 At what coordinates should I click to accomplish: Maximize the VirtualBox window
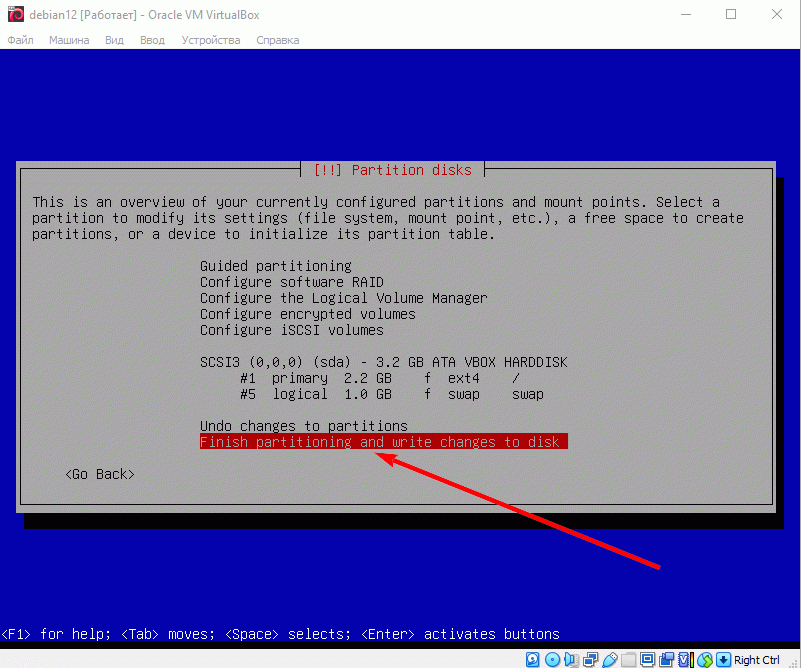click(731, 14)
